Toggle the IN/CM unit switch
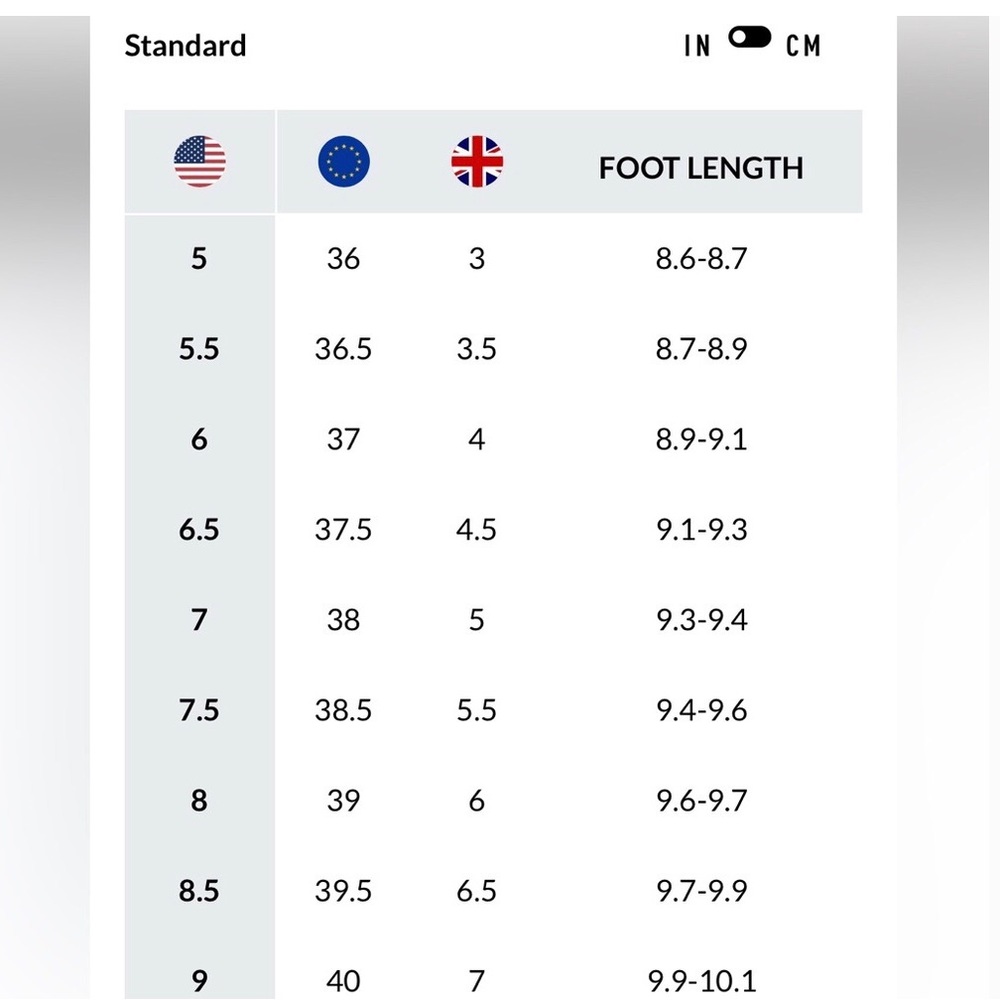 coord(749,38)
